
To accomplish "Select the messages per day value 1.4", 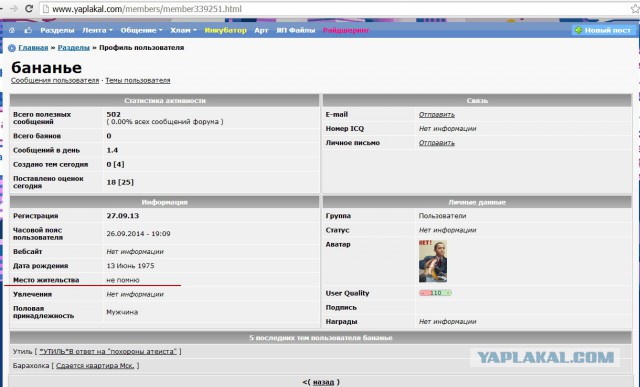I will click(x=112, y=150).
